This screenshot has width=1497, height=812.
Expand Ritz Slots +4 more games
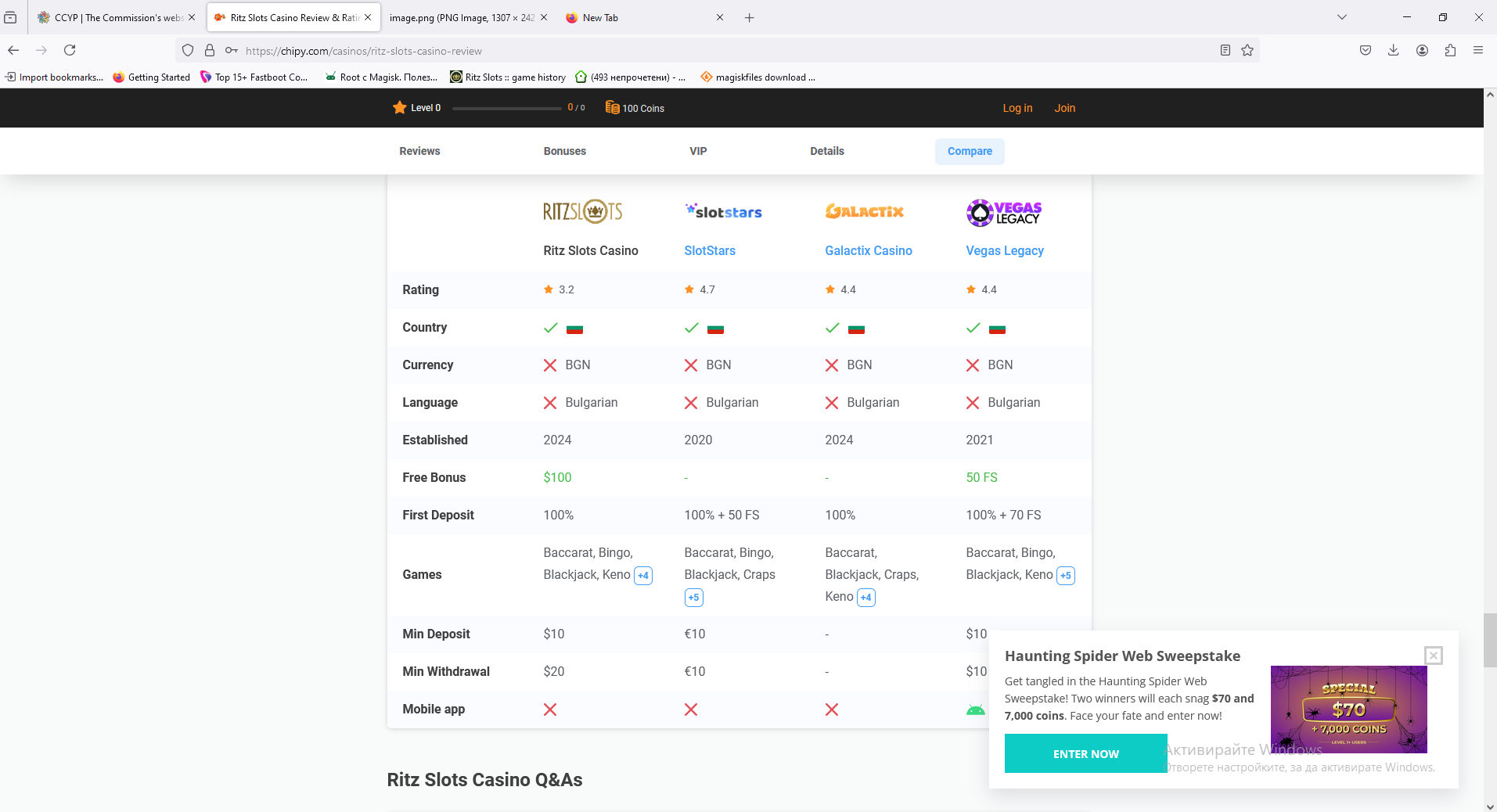tap(643, 576)
